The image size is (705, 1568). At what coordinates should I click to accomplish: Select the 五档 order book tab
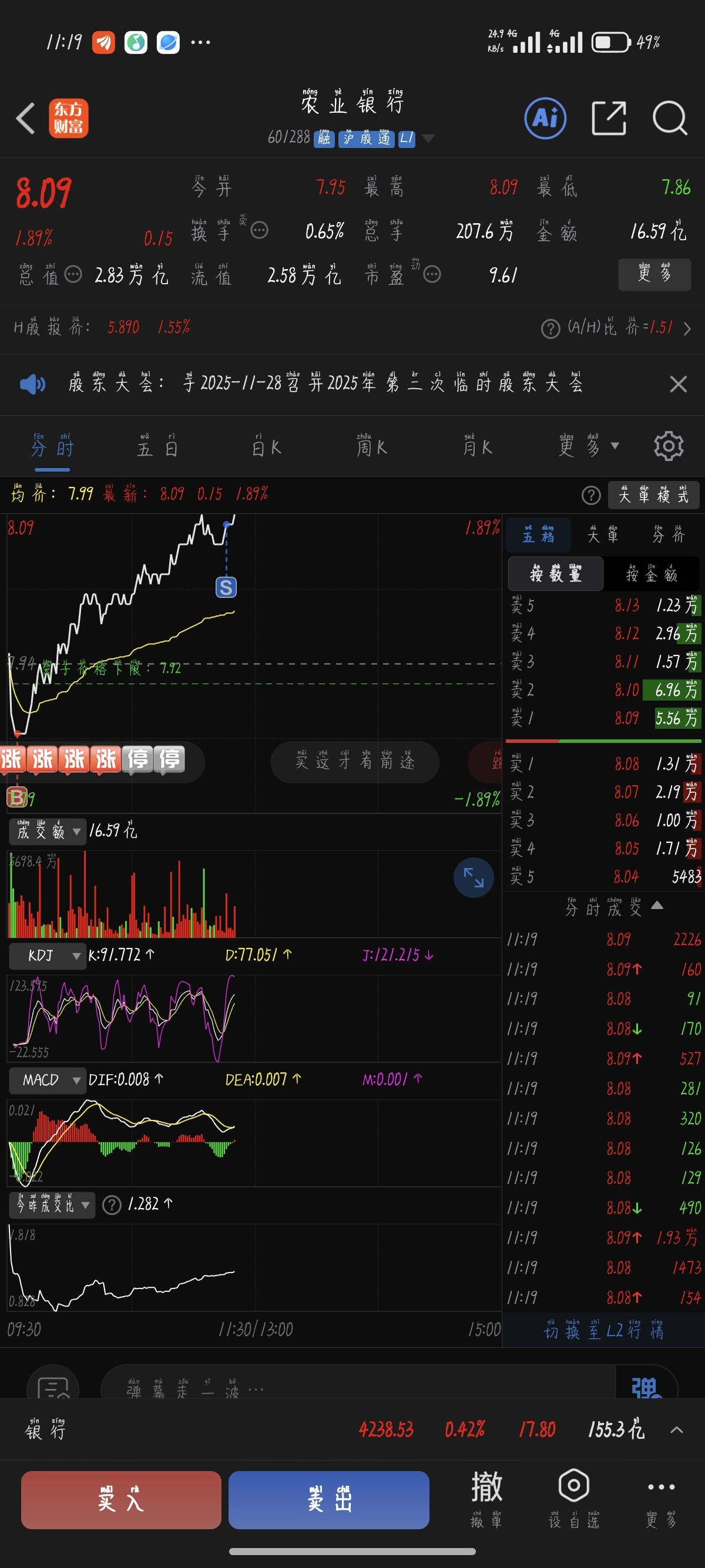point(538,534)
